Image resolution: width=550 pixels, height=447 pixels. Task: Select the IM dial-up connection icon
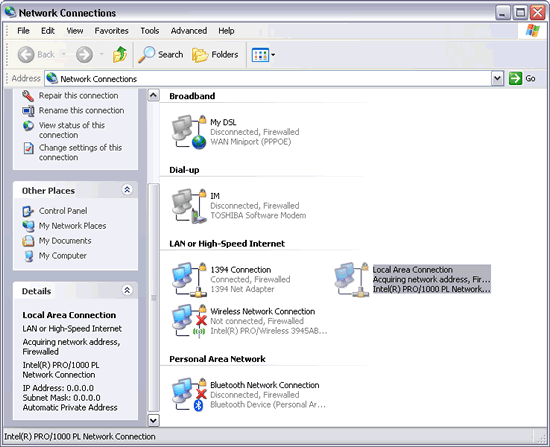(x=189, y=206)
